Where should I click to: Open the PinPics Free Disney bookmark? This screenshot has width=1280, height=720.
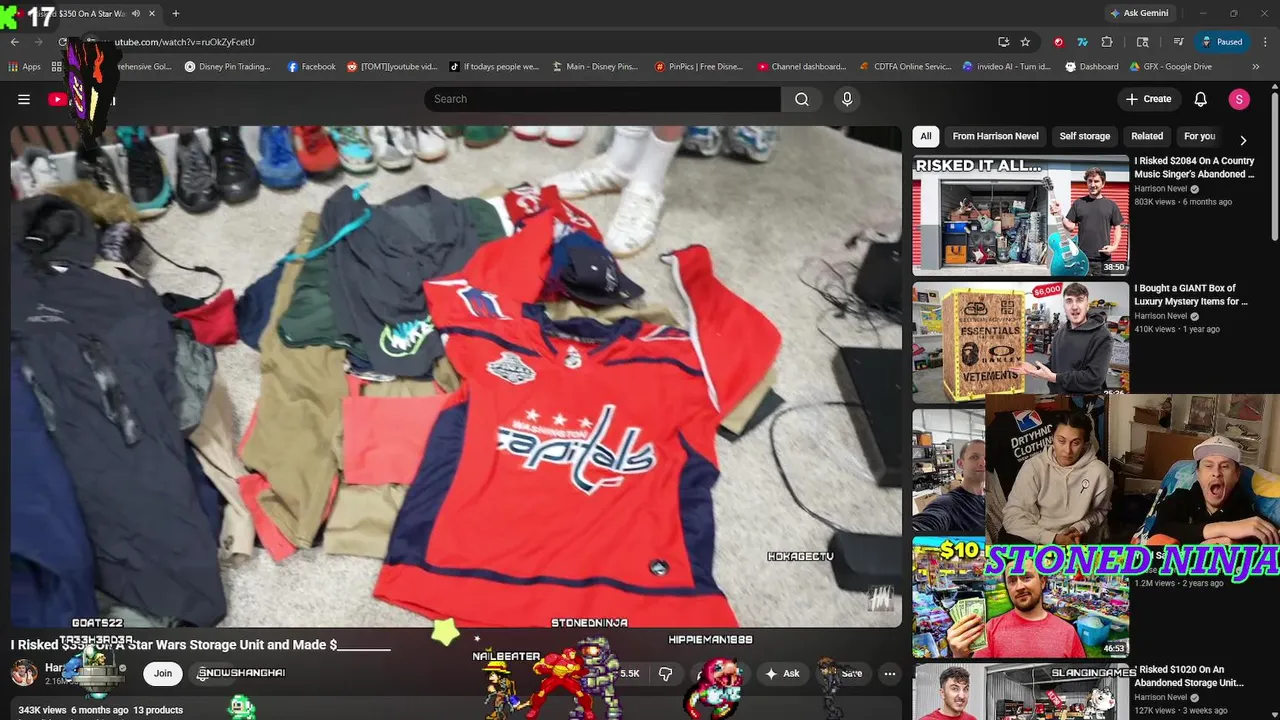click(699, 67)
